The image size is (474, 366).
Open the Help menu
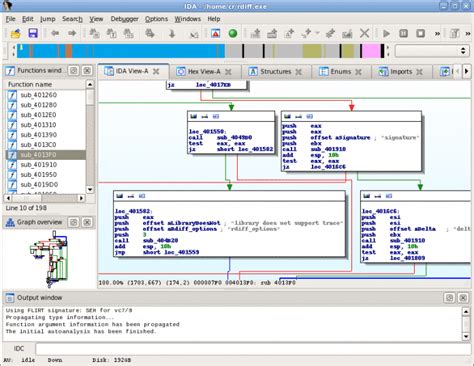point(214,19)
